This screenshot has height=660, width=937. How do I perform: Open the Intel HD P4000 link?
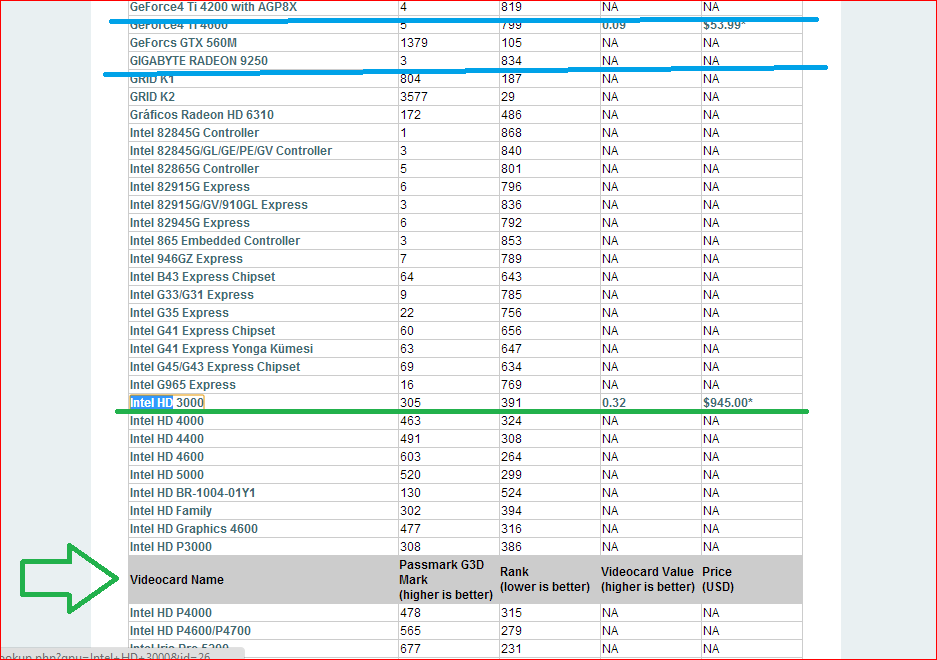pyautogui.click(x=171, y=612)
